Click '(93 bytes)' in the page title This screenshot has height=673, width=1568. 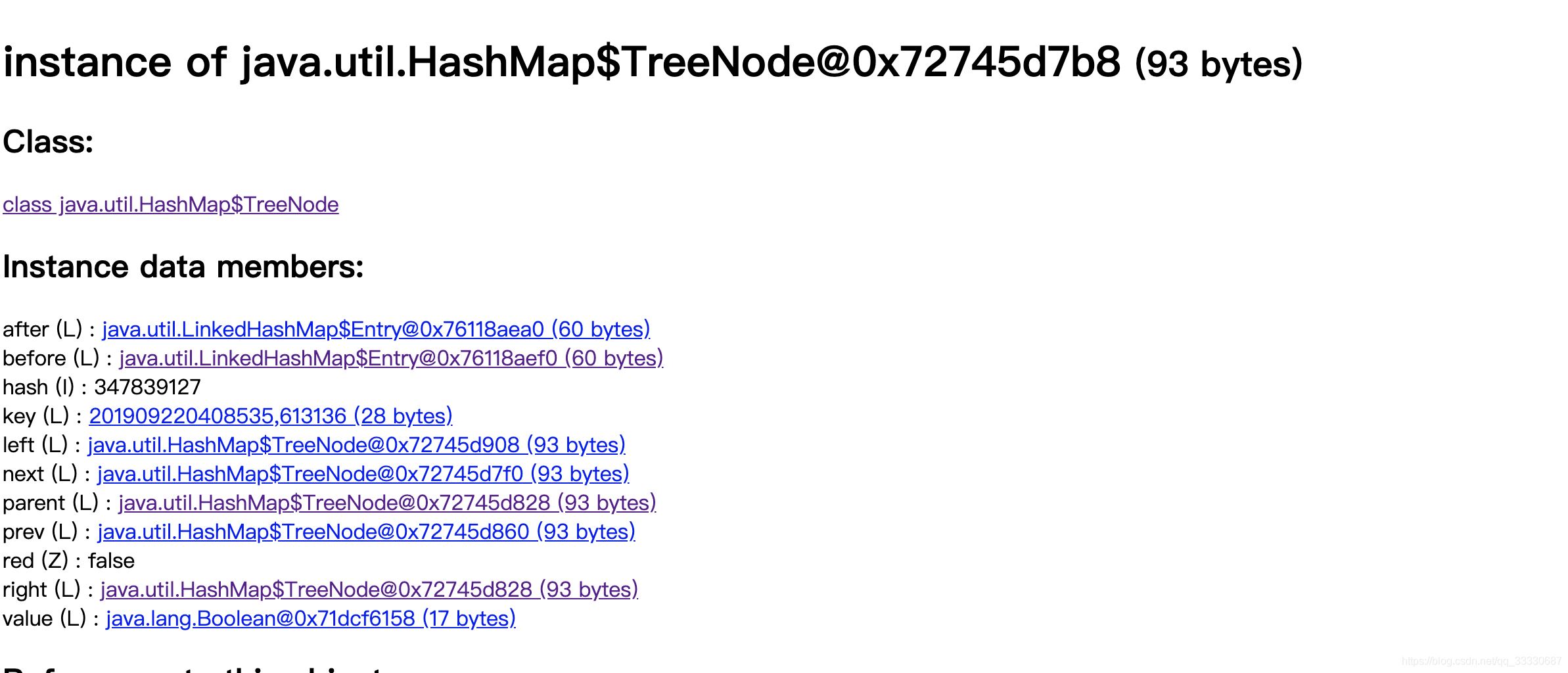1218,64
